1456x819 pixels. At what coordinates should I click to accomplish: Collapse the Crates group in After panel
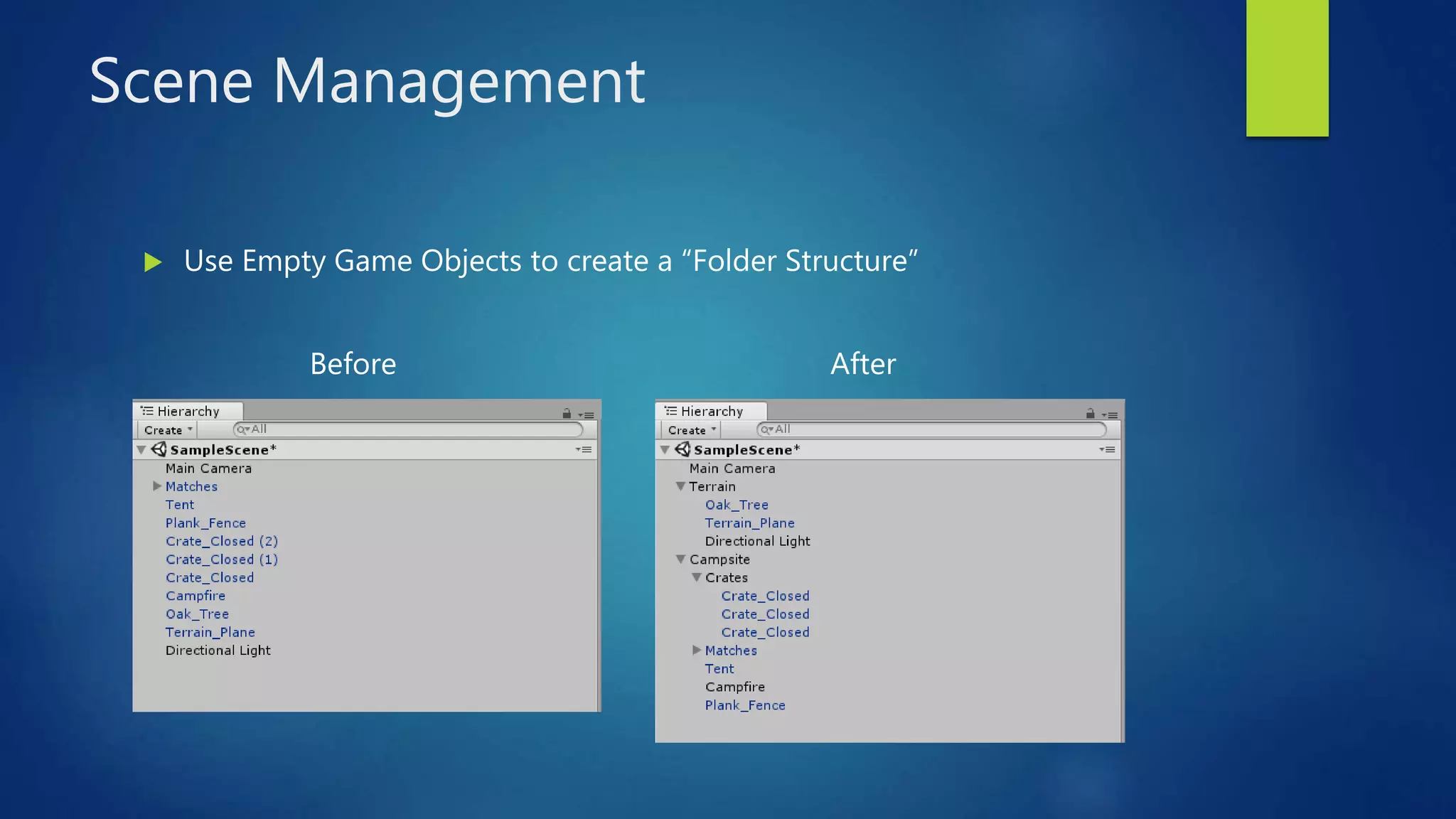click(697, 577)
